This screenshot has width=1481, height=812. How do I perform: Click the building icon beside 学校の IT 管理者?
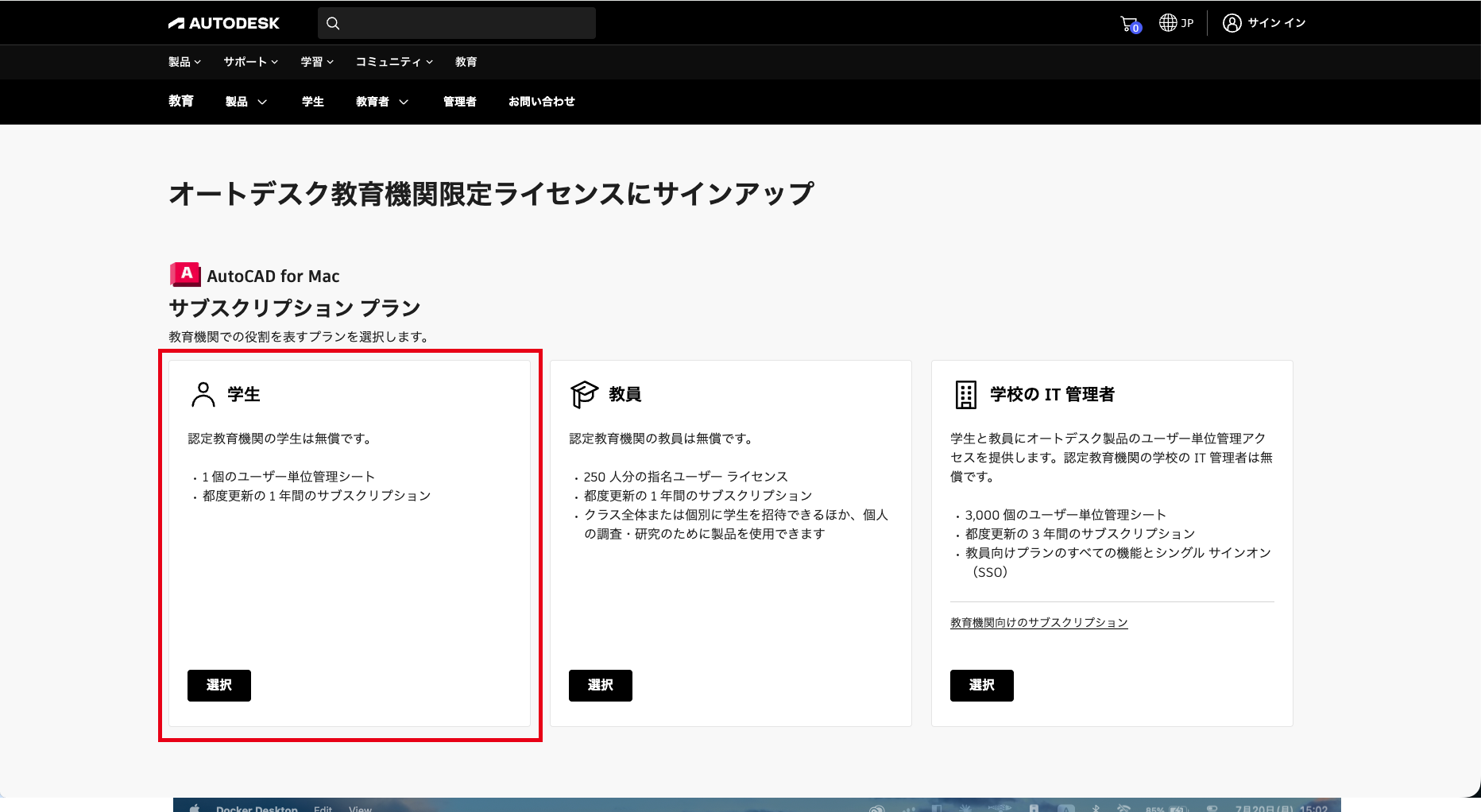pos(965,394)
